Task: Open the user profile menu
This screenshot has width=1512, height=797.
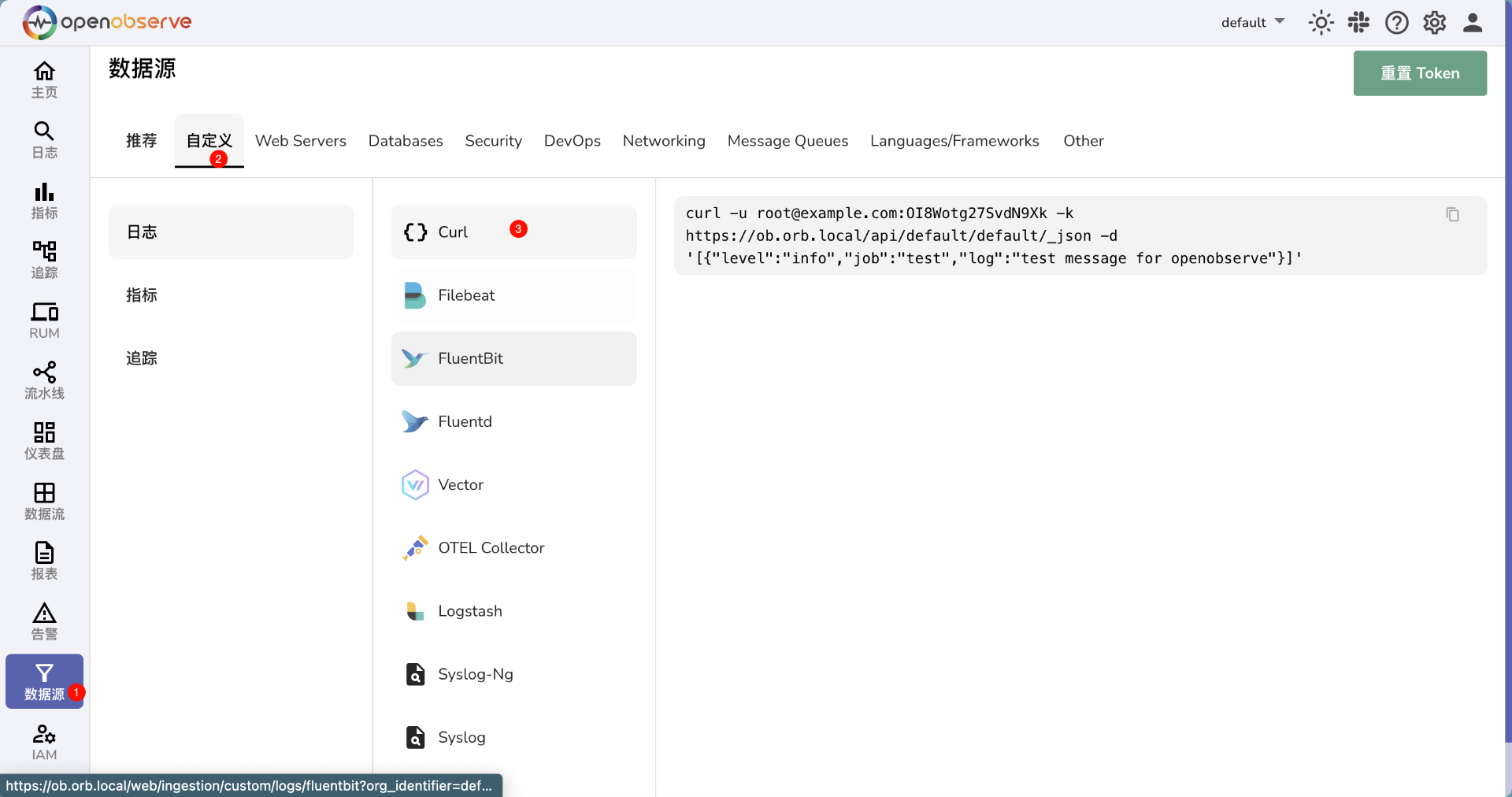Action: coord(1472,23)
